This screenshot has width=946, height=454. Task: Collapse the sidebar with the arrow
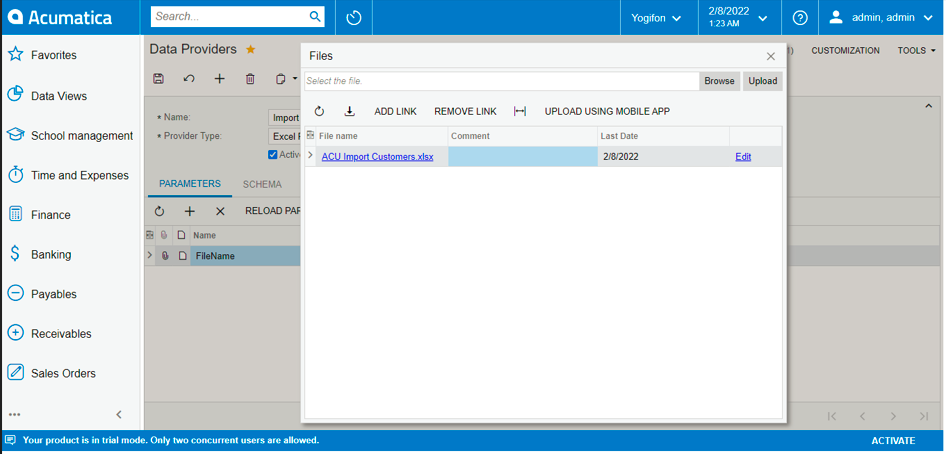pyautogui.click(x=119, y=414)
